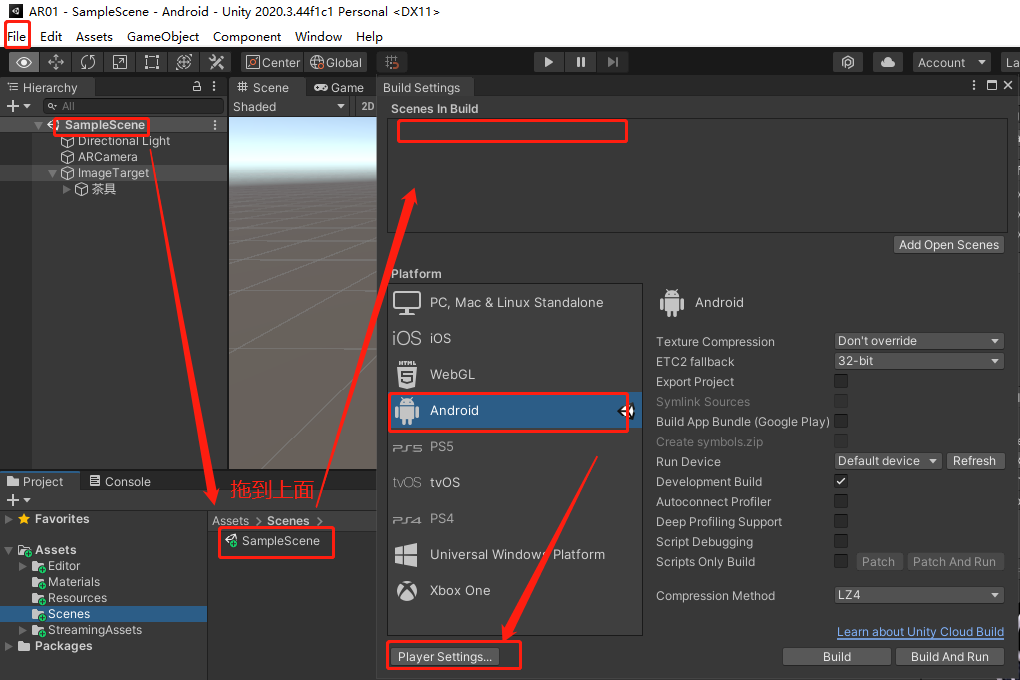Open ETC2 fallback dropdown
1020x680 pixels.
(x=919, y=361)
